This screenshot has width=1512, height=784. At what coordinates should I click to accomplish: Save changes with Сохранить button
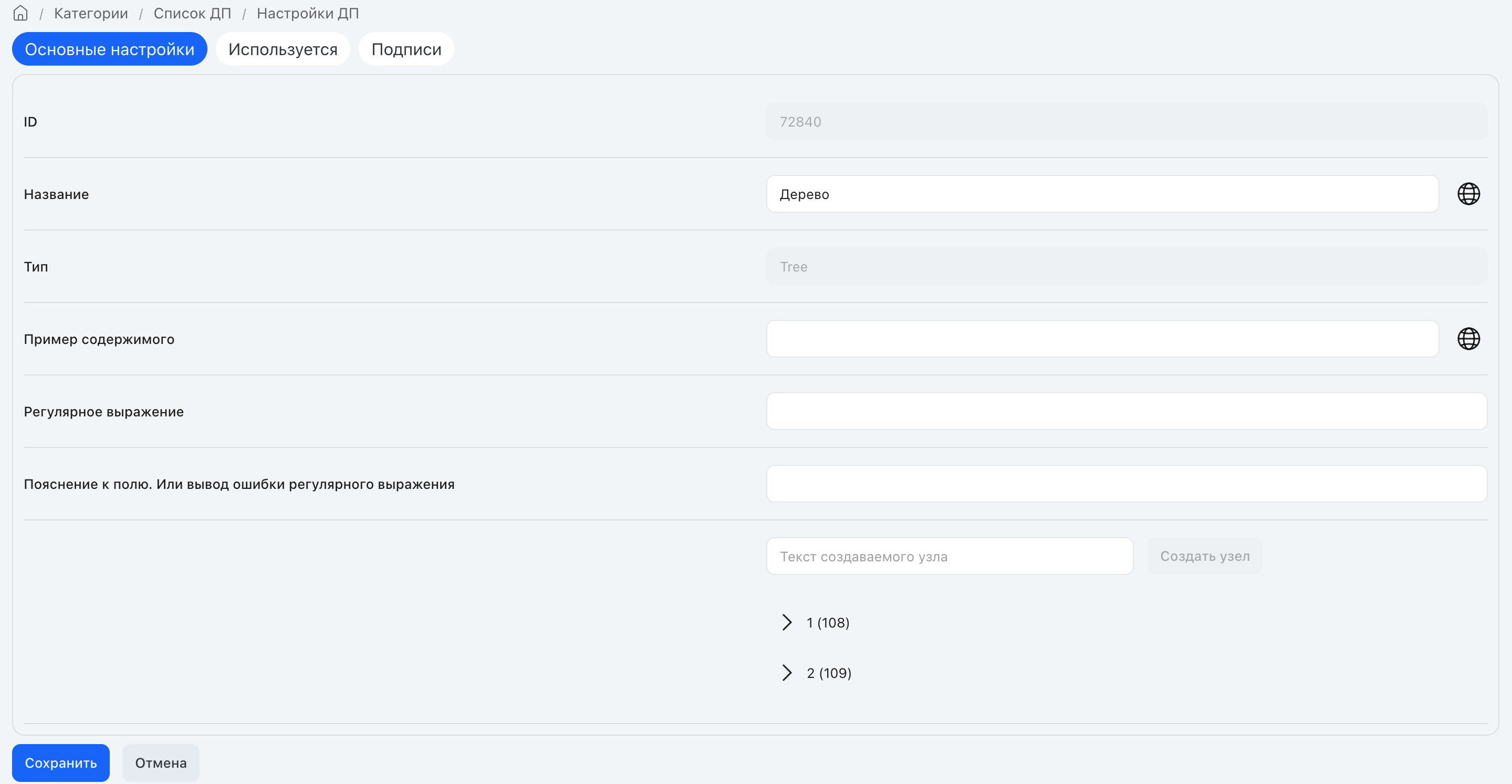[x=61, y=762]
